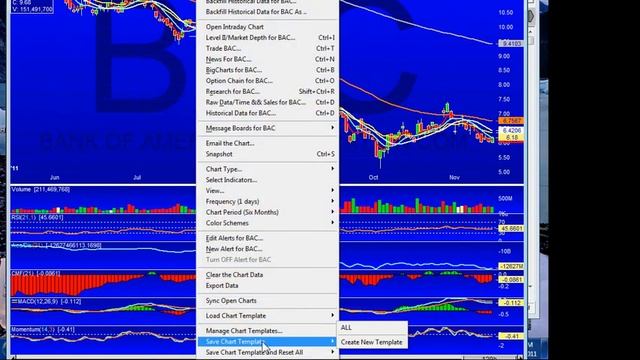This screenshot has height=360, width=640.
Task: Open Select Indicators dialog
Action: pos(268,180)
